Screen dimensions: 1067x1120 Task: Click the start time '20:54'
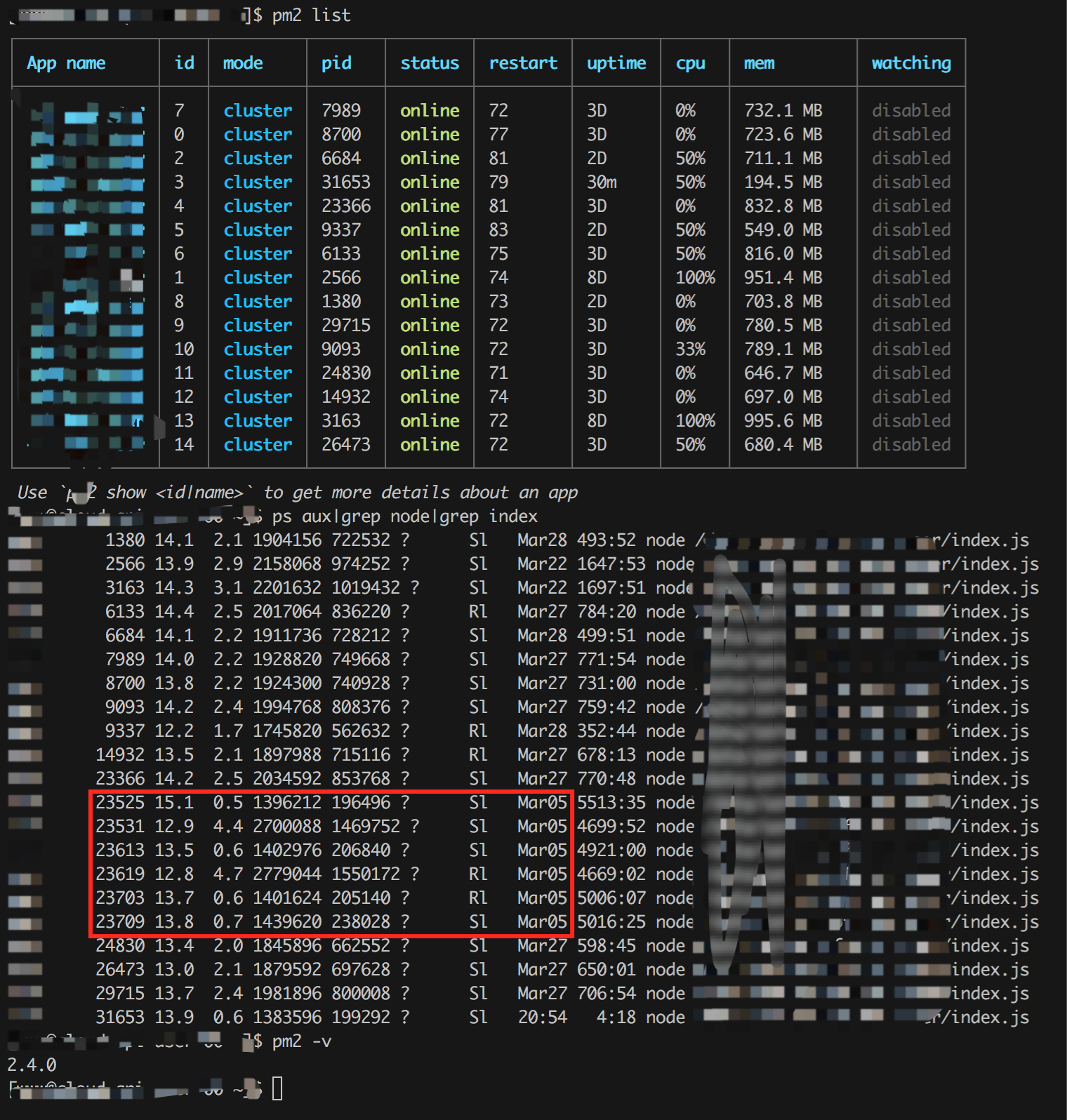pos(543,1017)
